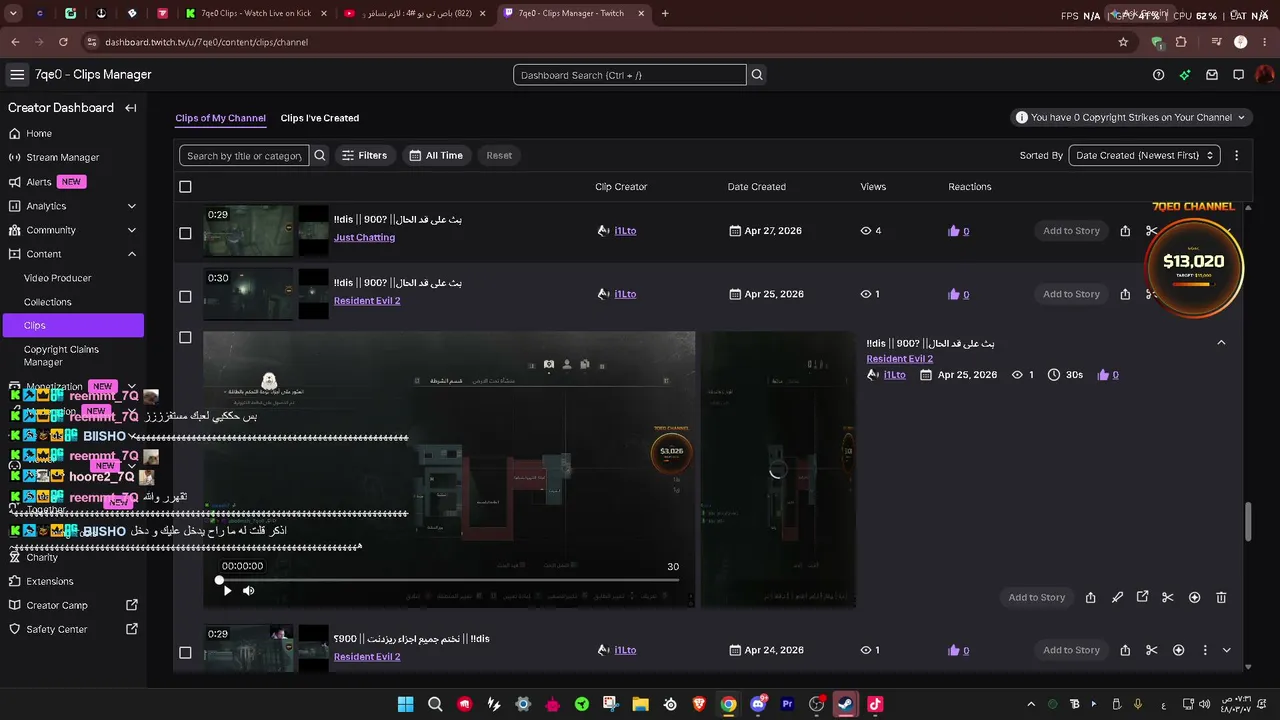Click the clips list vertical scrollbar
The height and width of the screenshot is (720, 1280).
coord(1247,522)
